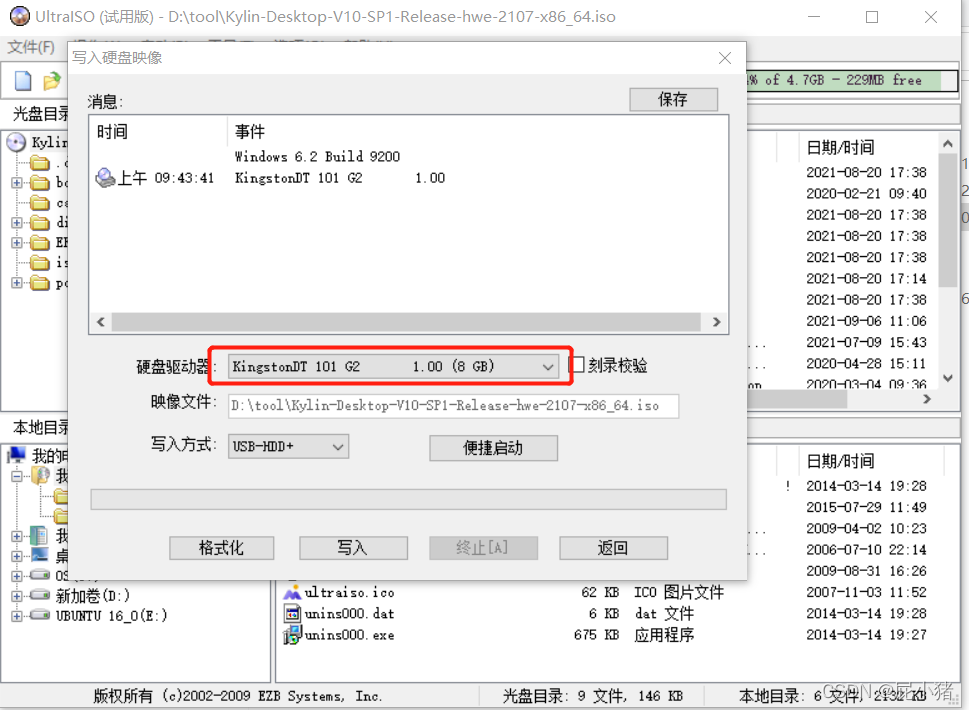
Task: Click the 写入 button
Action: point(353,548)
